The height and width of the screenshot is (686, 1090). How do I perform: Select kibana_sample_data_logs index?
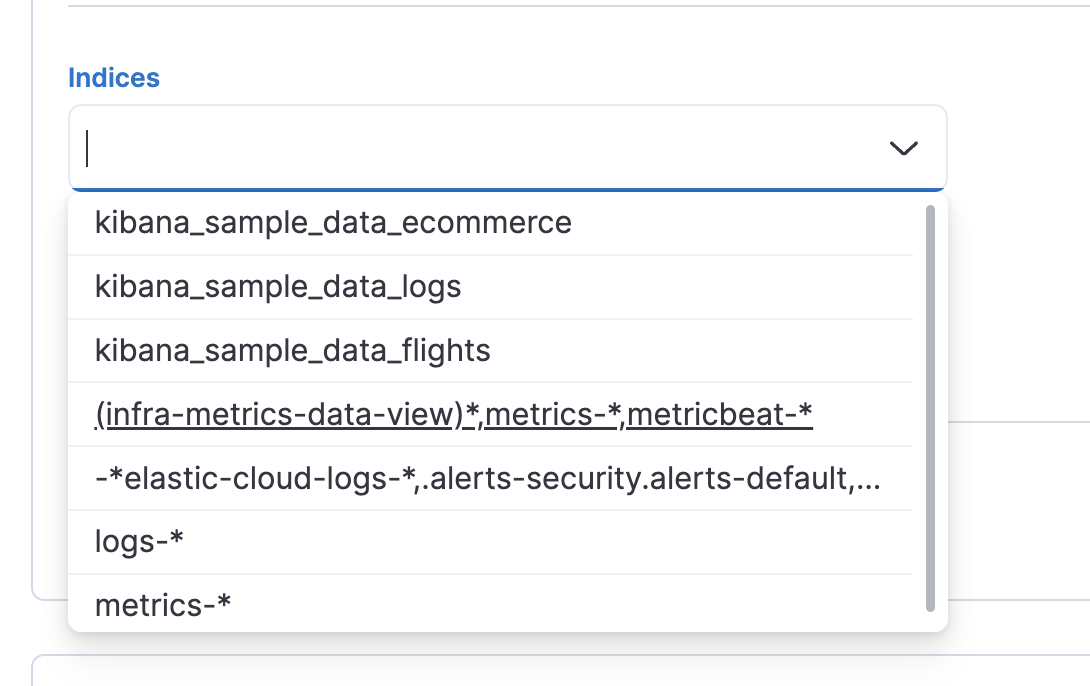276,286
